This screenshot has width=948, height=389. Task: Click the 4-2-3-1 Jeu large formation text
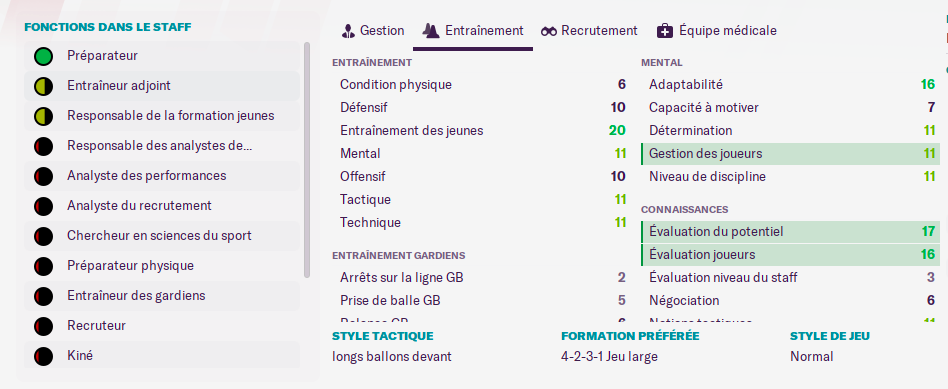609,357
